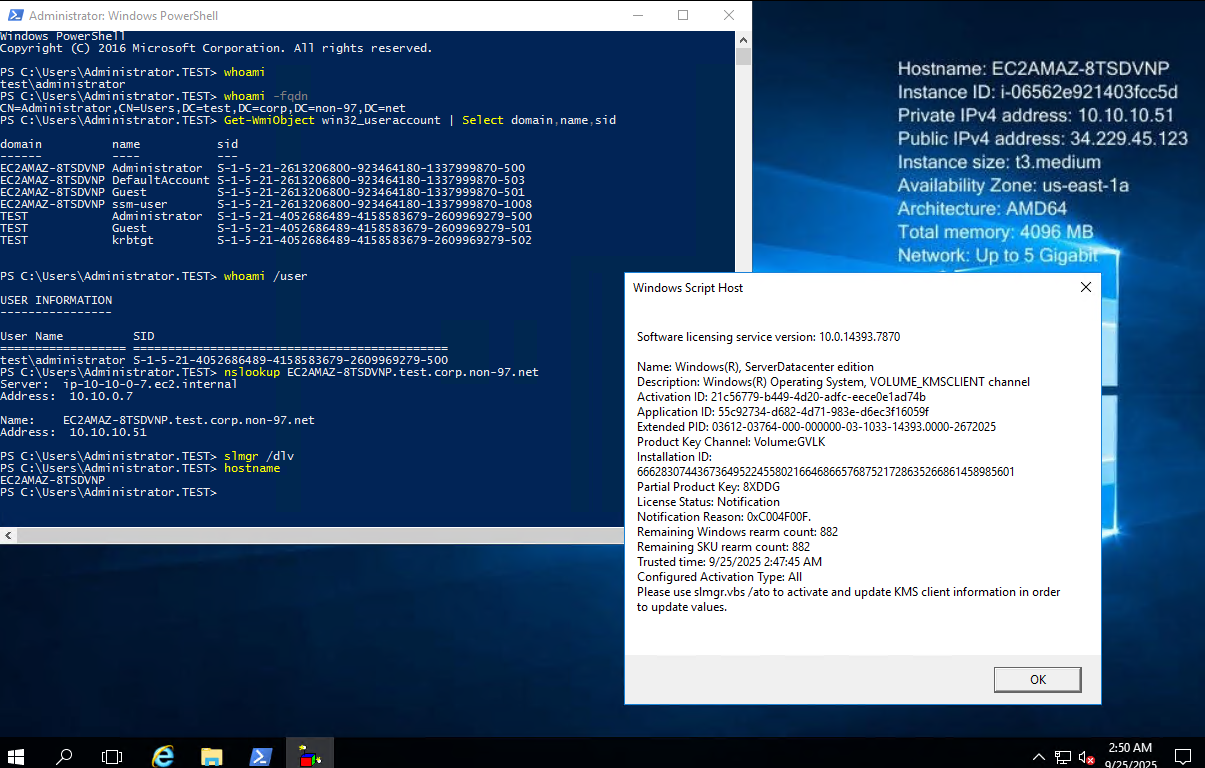Click 'Notification Reason: 0xC004F00F' line
1205x768 pixels.
tap(724, 517)
